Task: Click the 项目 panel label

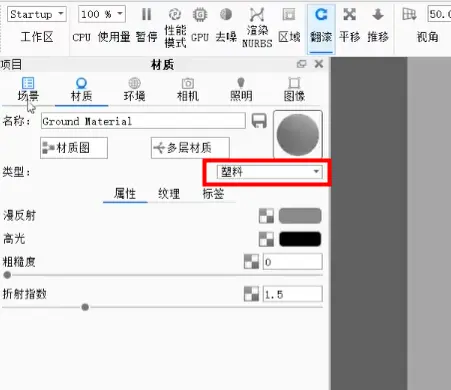Action: tap(11, 64)
